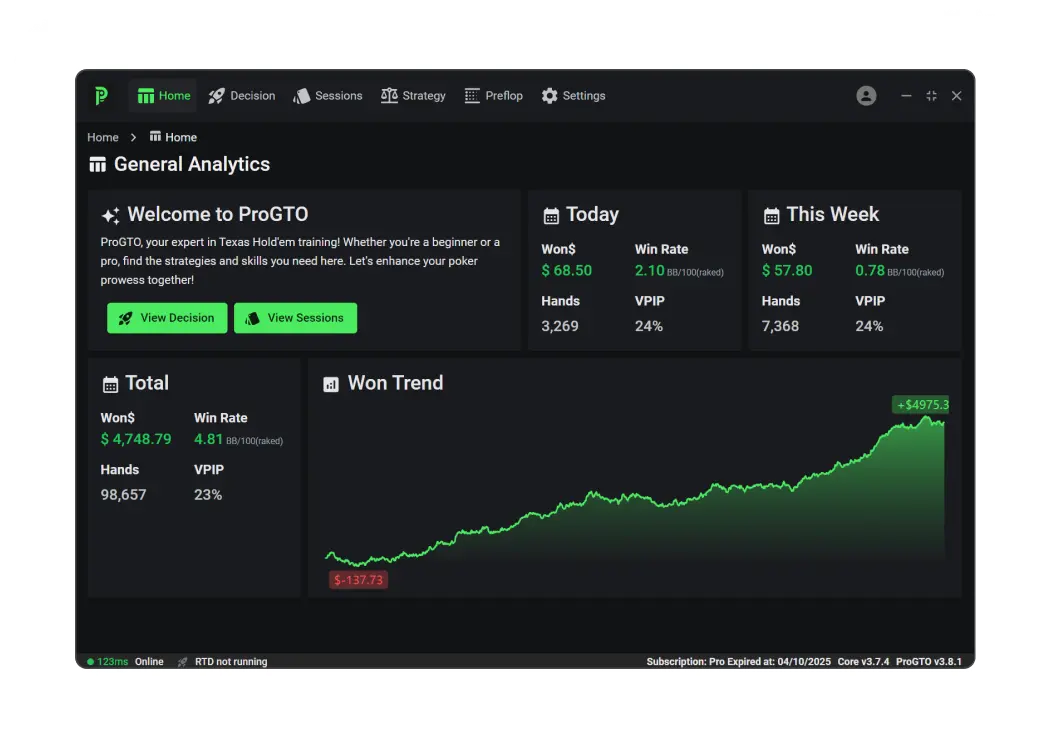
Task: Click the calendar icon beside This Week
Action: [x=771, y=216]
